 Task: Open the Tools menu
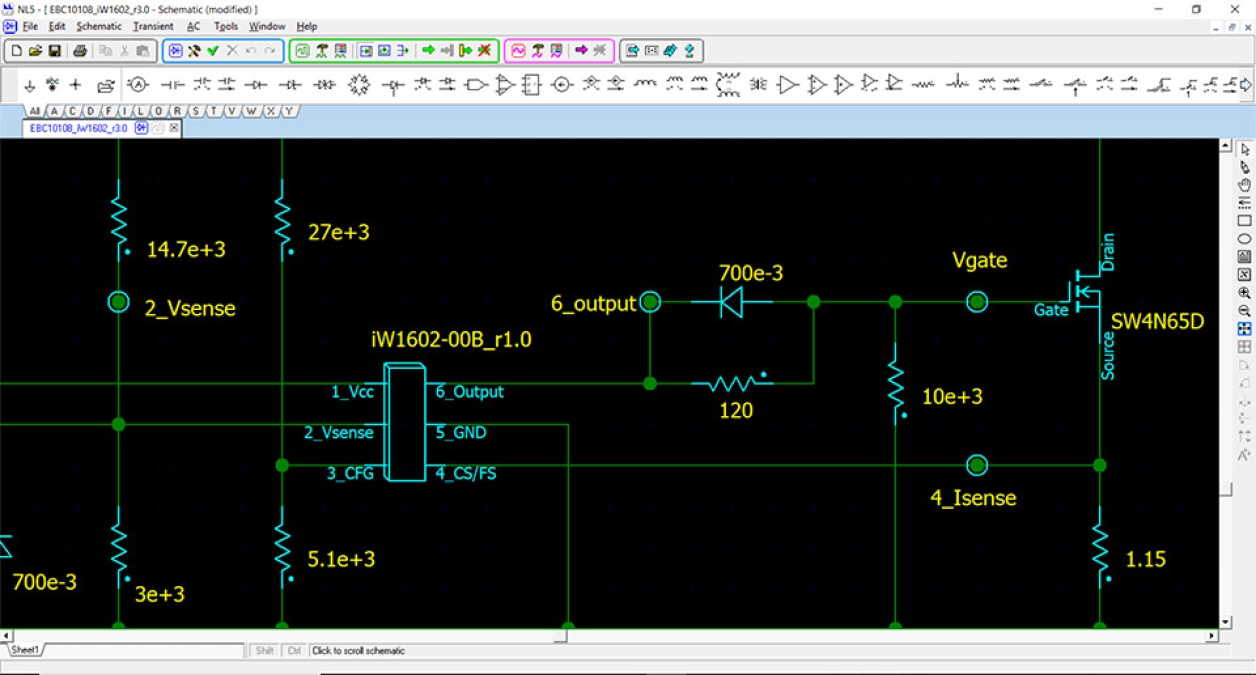point(226,26)
